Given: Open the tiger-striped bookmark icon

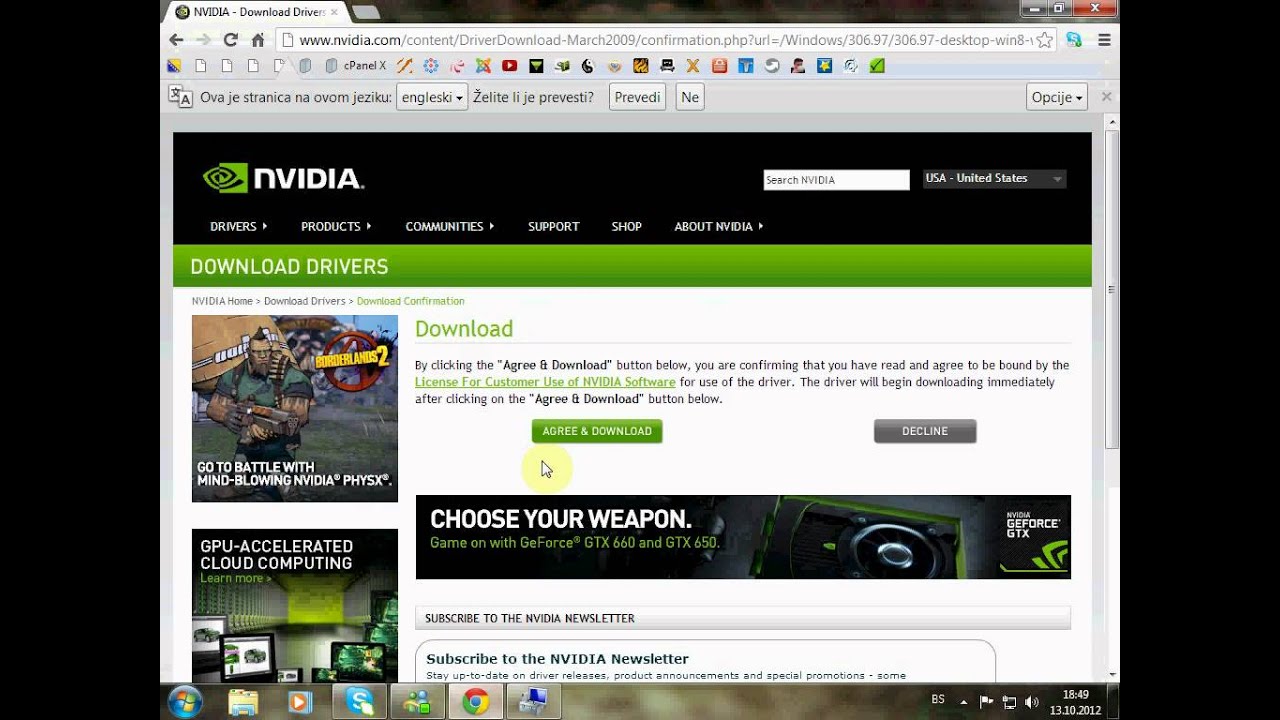Looking at the screenshot, I should coord(640,66).
